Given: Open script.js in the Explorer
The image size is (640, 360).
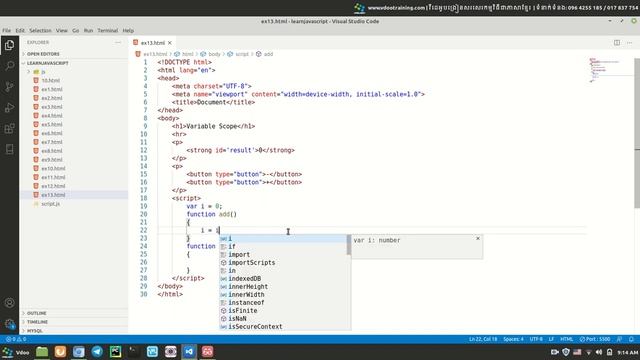Looking at the screenshot, I should coord(51,204).
